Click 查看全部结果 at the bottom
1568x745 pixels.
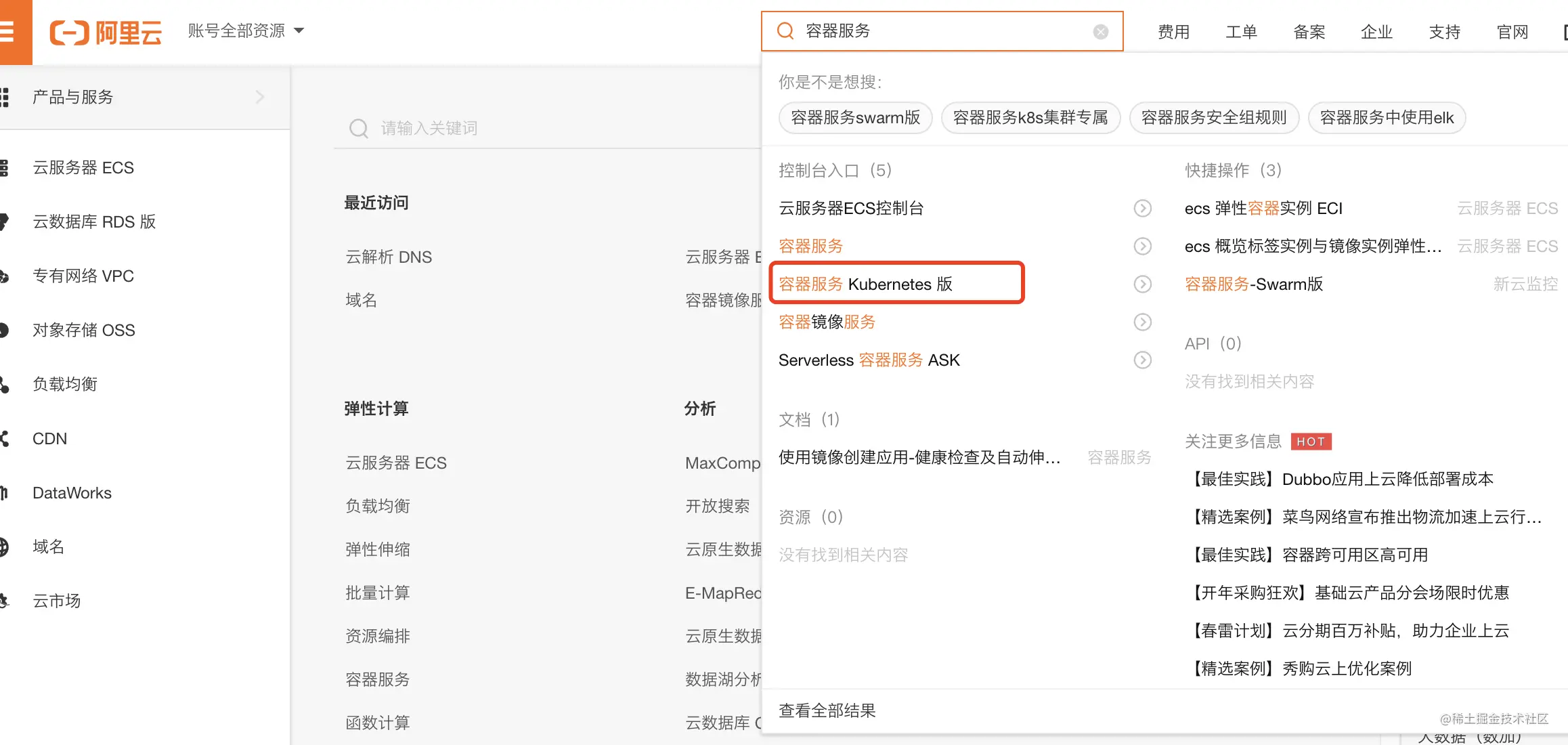pyautogui.click(x=827, y=710)
